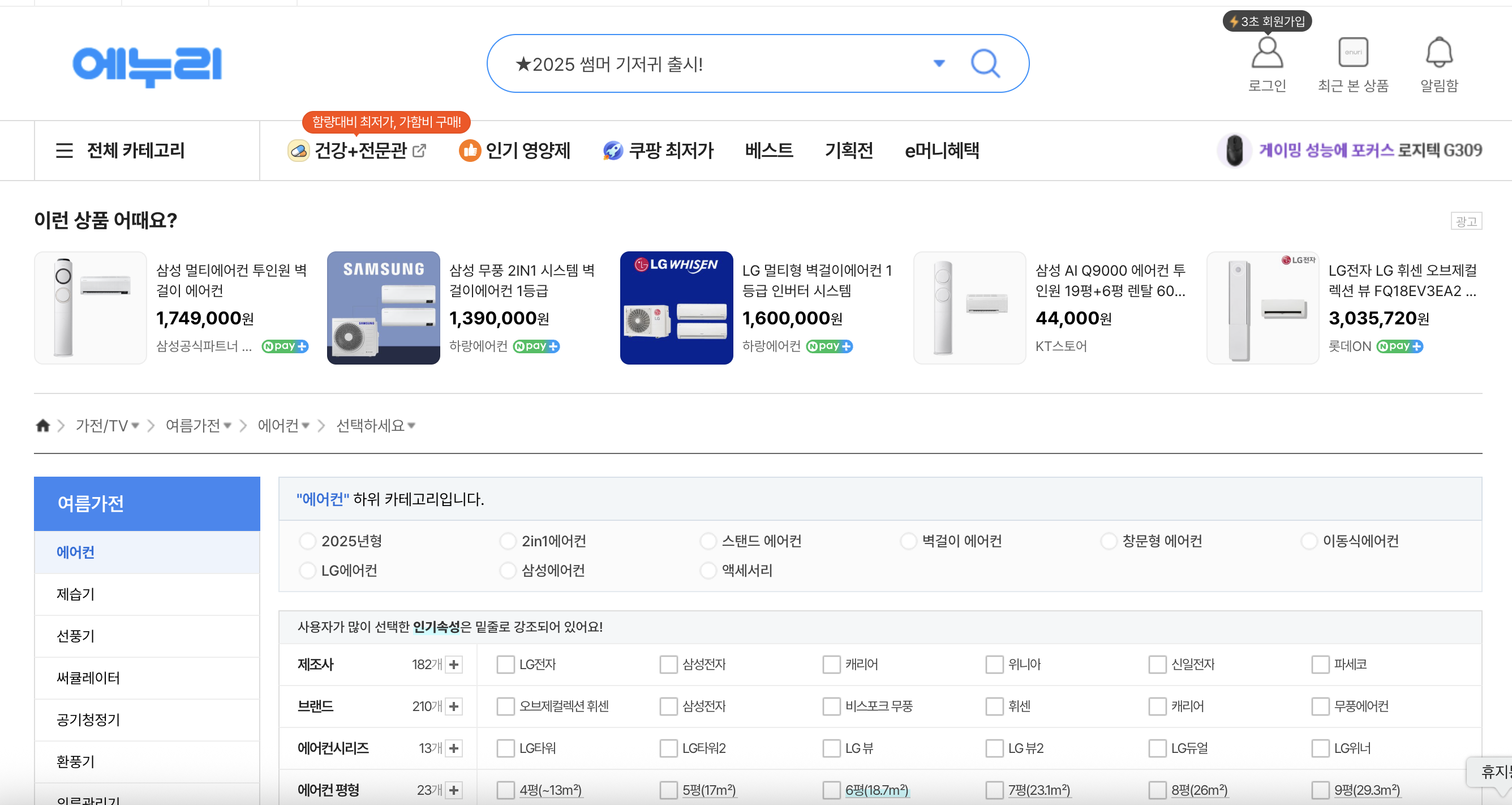The width and height of the screenshot is (1512, 805).
Task: Open the e머니혜택 menu
Action: click(x=942, y=151)
